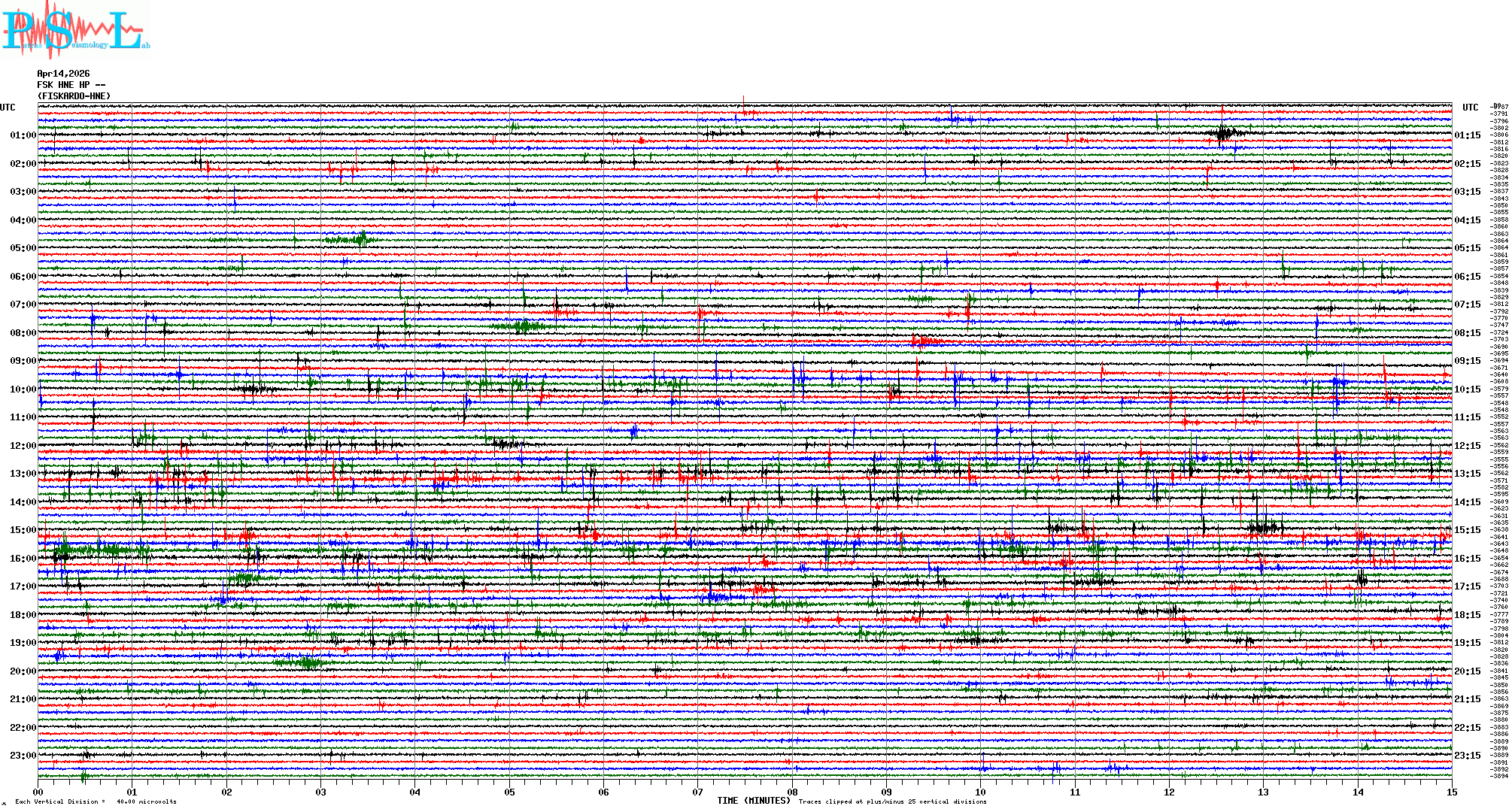Select the 01:00 hour label on left
Image resolution: width=1512 pixels, height=812 pixels.
coord(23,135)
